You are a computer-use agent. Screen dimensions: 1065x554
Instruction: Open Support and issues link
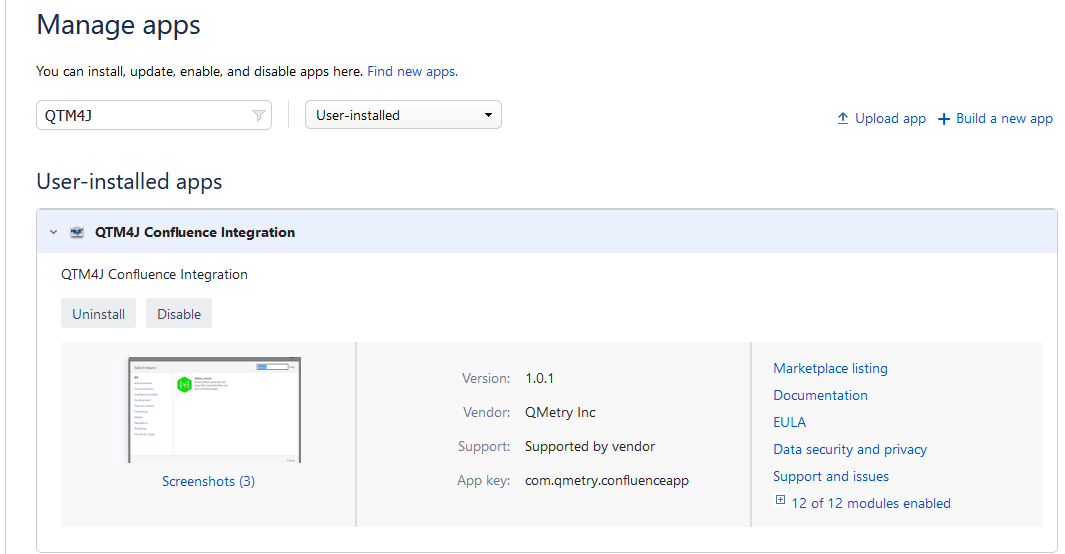coord(831,477)
